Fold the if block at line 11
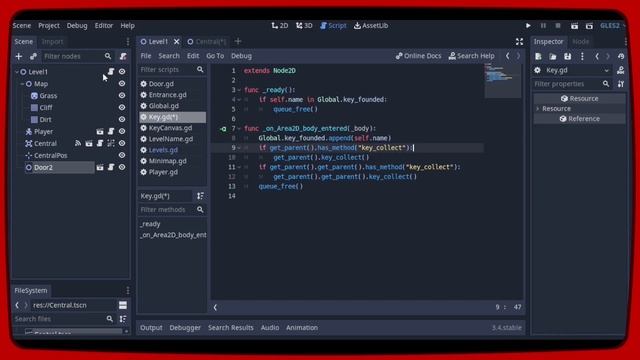640x360 pixels. pyautogui.click(x=239, y=167)
